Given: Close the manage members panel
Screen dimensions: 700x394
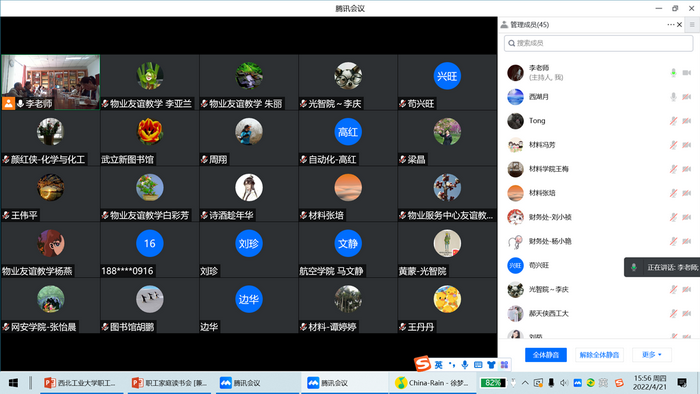Looking at the screenshot, I should click(x=679, y=25).
